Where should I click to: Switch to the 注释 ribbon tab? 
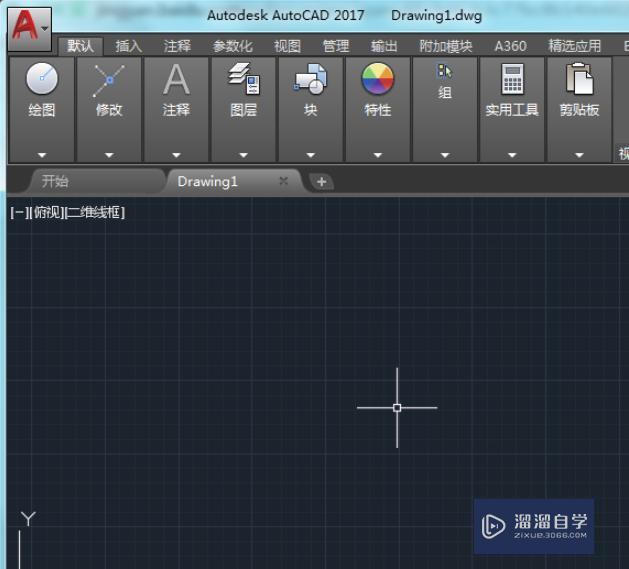click(x=177, y=47)
